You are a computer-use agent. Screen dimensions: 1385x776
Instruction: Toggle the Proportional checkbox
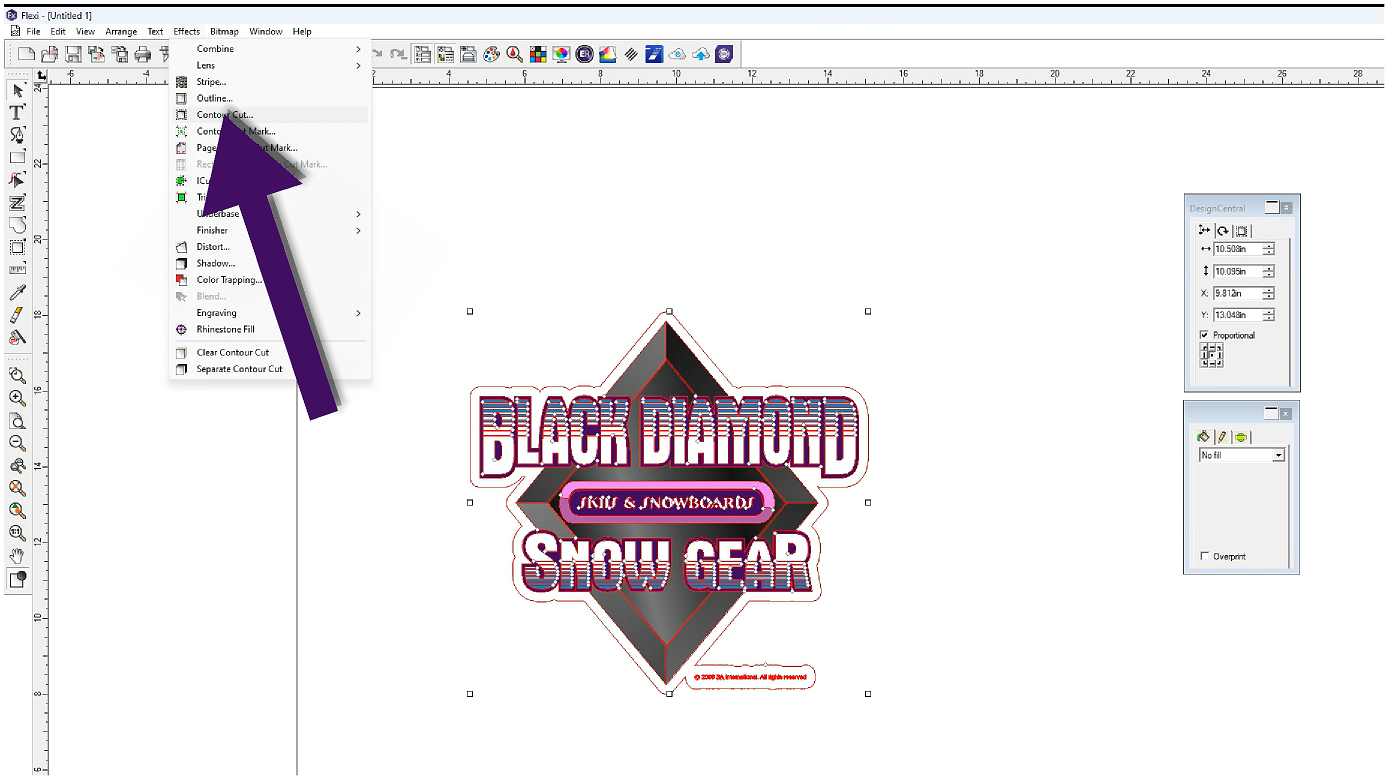1204,335
